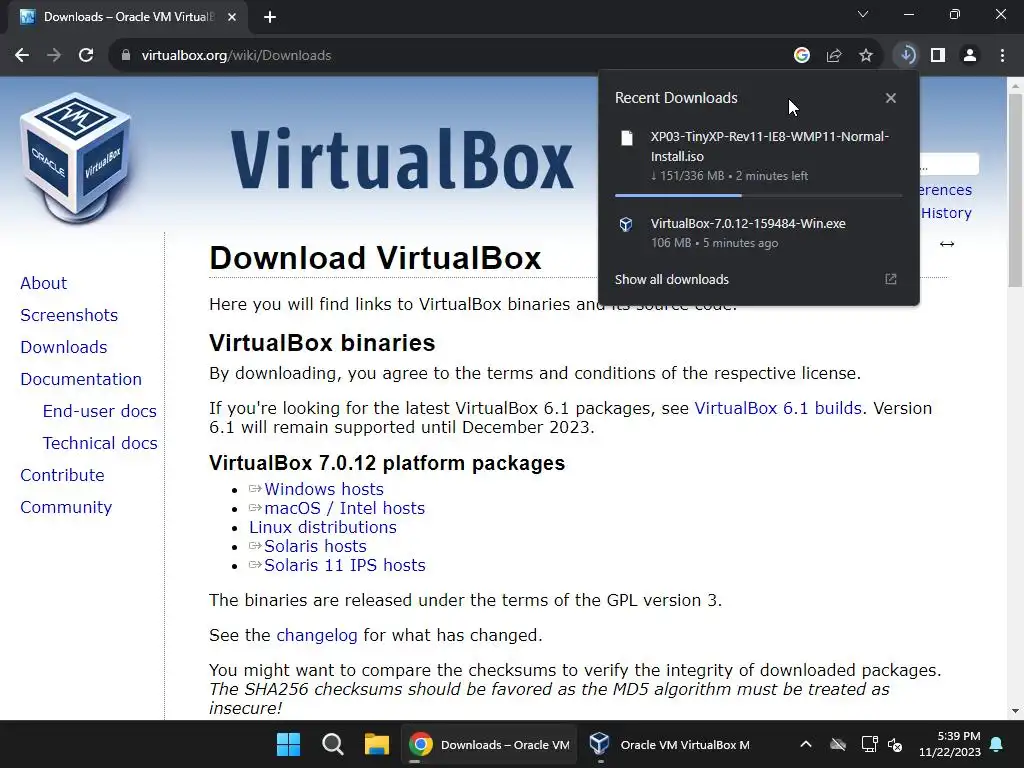Open the notification bell
Image resolution: width=1024 pixels, height=768 pixels.
click(x=997, y=744)
